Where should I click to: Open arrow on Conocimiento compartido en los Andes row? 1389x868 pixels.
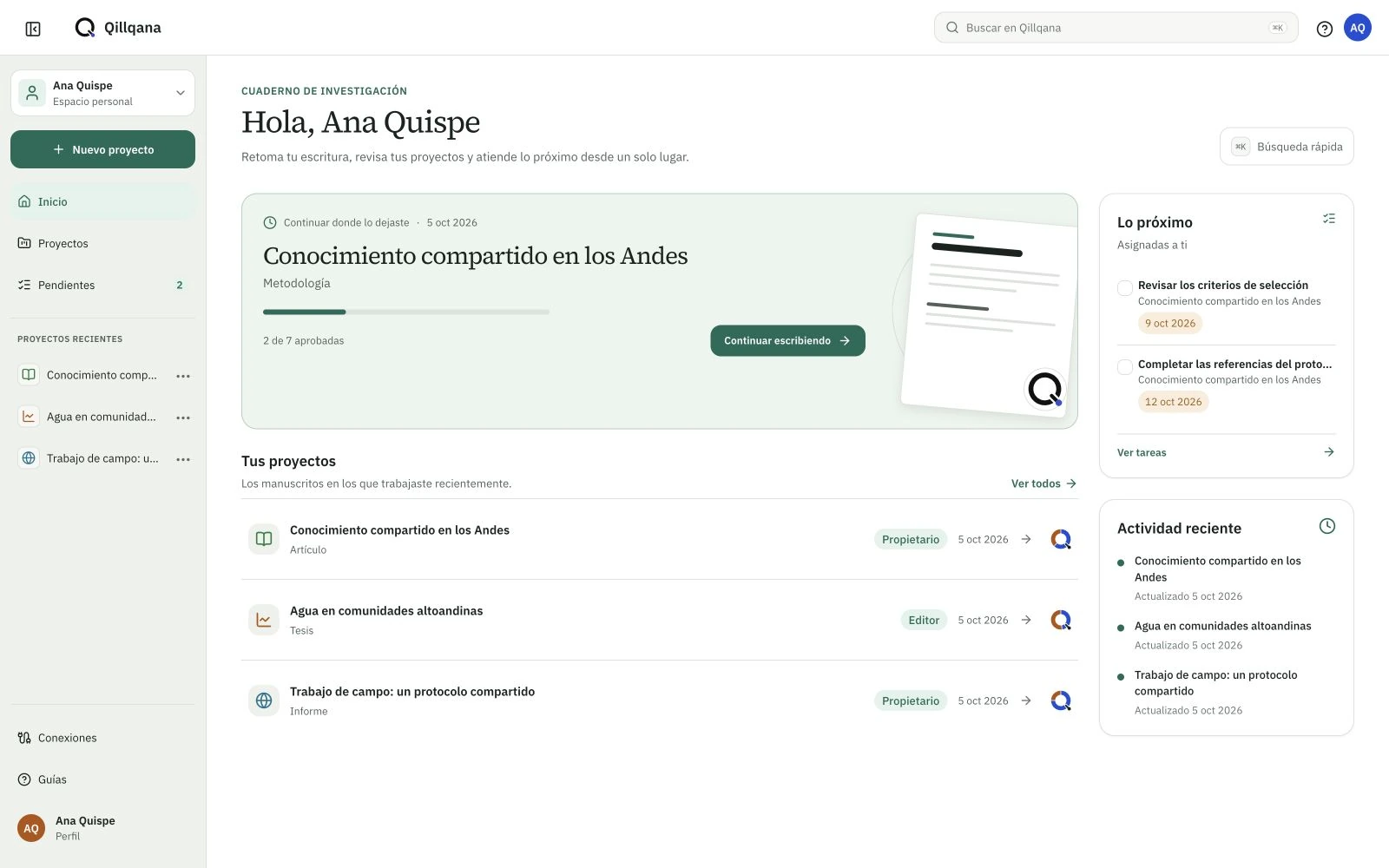coord(1026,539)
